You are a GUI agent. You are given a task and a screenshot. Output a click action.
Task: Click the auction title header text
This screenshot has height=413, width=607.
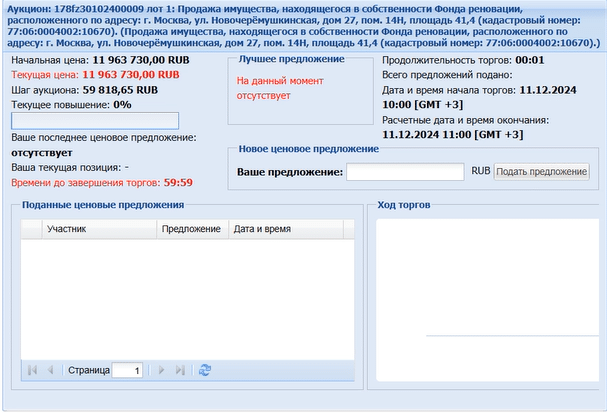pyautogui.click(x=304, y=26)
